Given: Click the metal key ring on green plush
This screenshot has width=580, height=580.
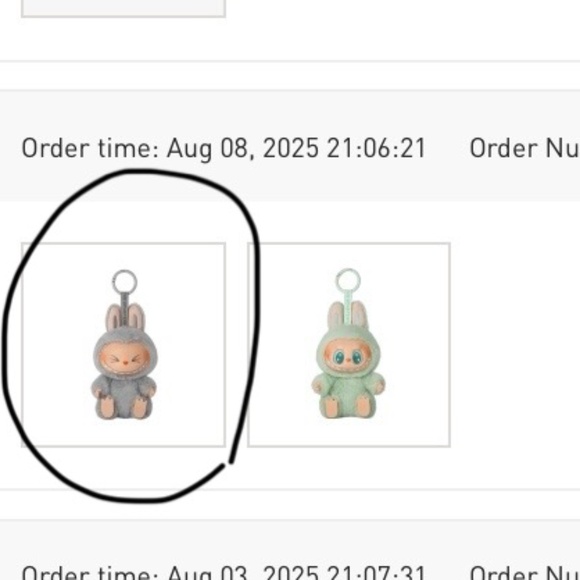Looking at the screenshot, I should tap(348, 280).
